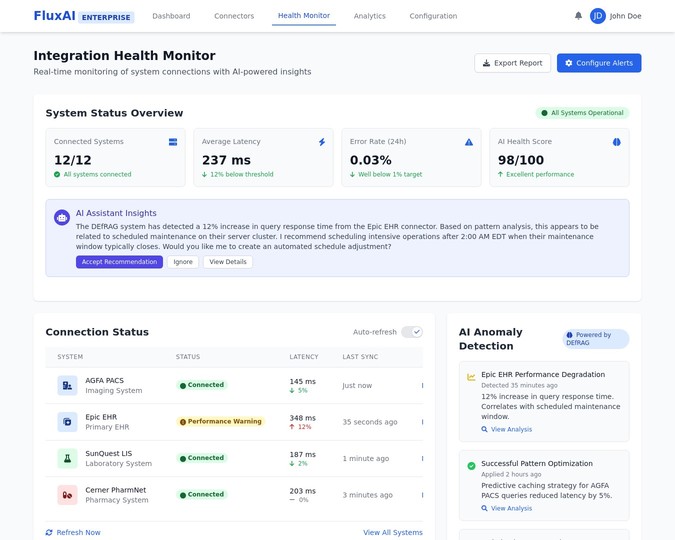Open the JD user avatar
The image size is (675, 540).
(598, 16)
